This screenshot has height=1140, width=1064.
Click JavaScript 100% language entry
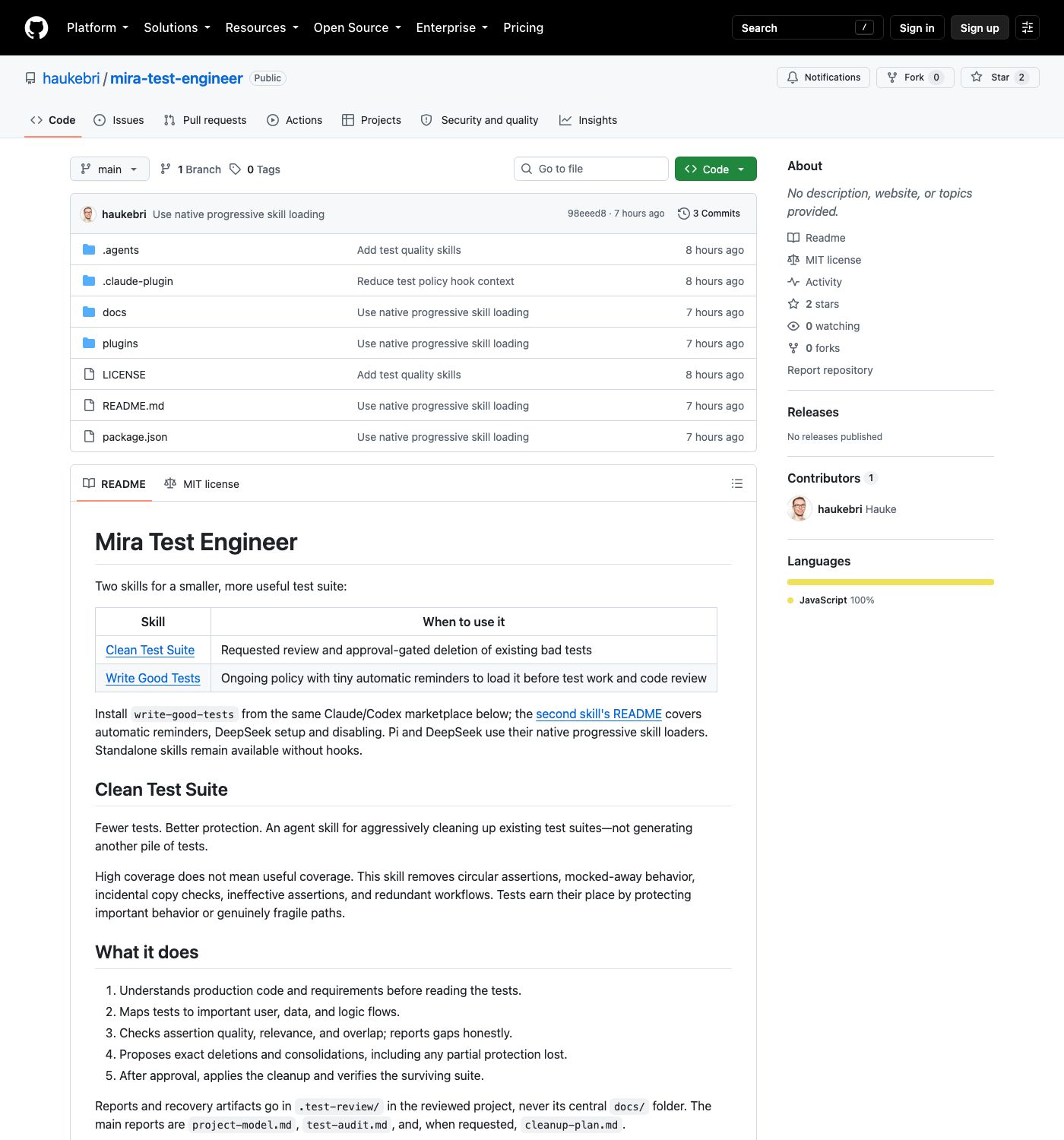click(831, 600)
